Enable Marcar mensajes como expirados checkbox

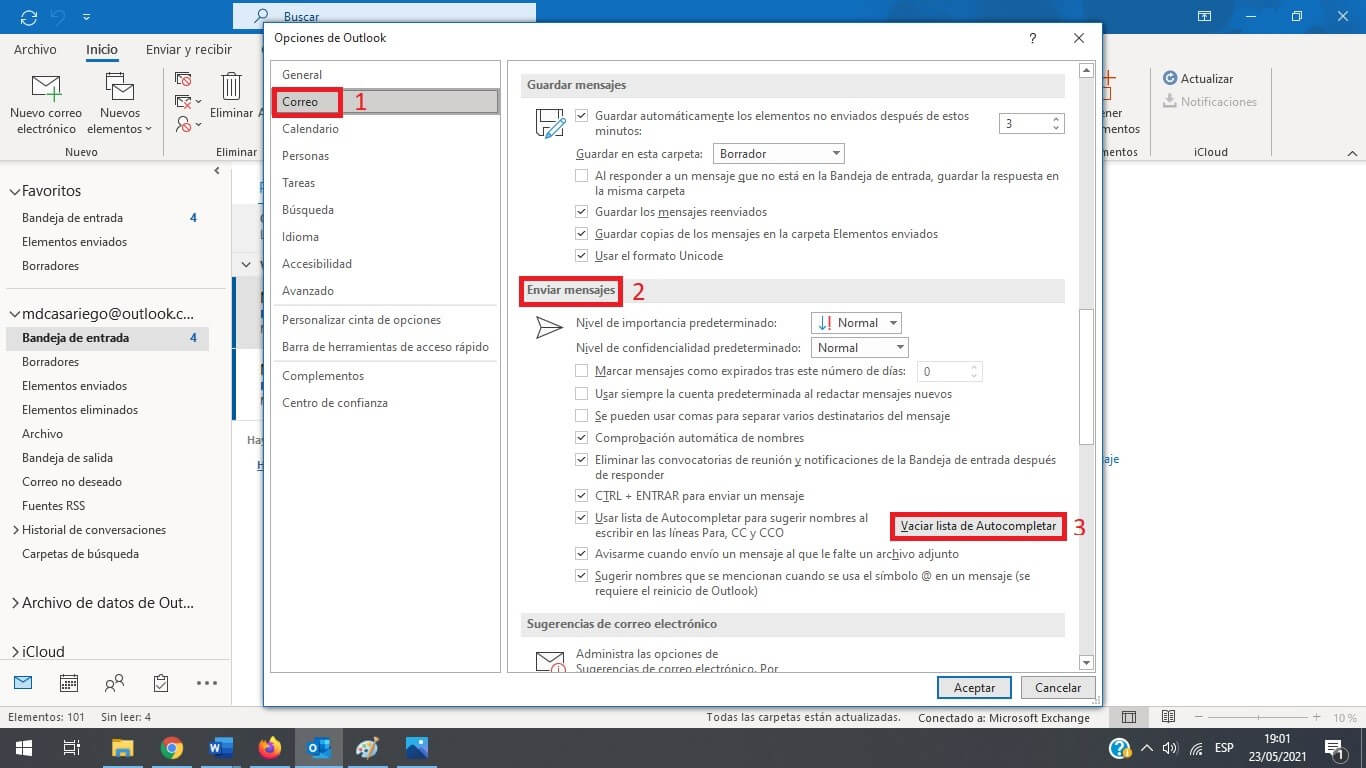(582, 371)
